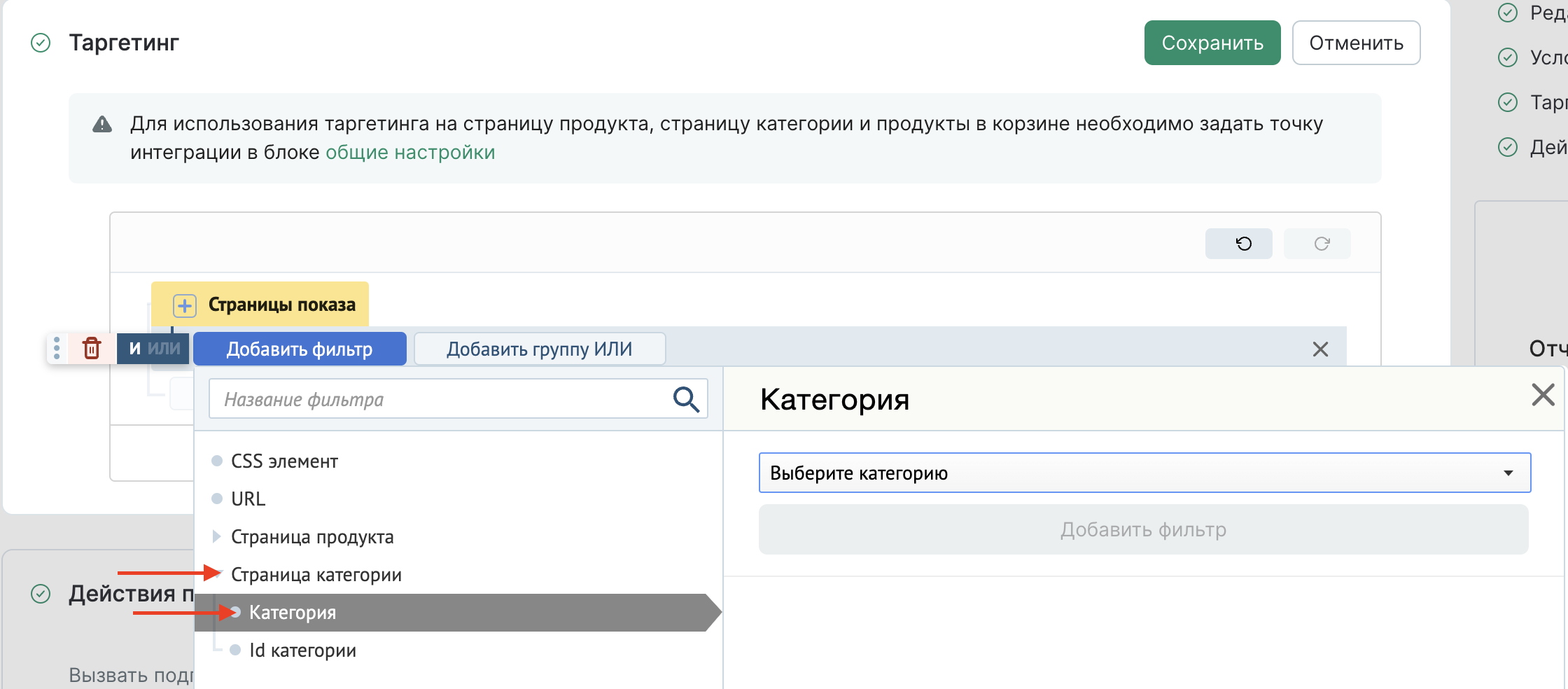This screenshot has width=1568, height=689.
Task: Click the Отменить button
Action: point(1356,43)
